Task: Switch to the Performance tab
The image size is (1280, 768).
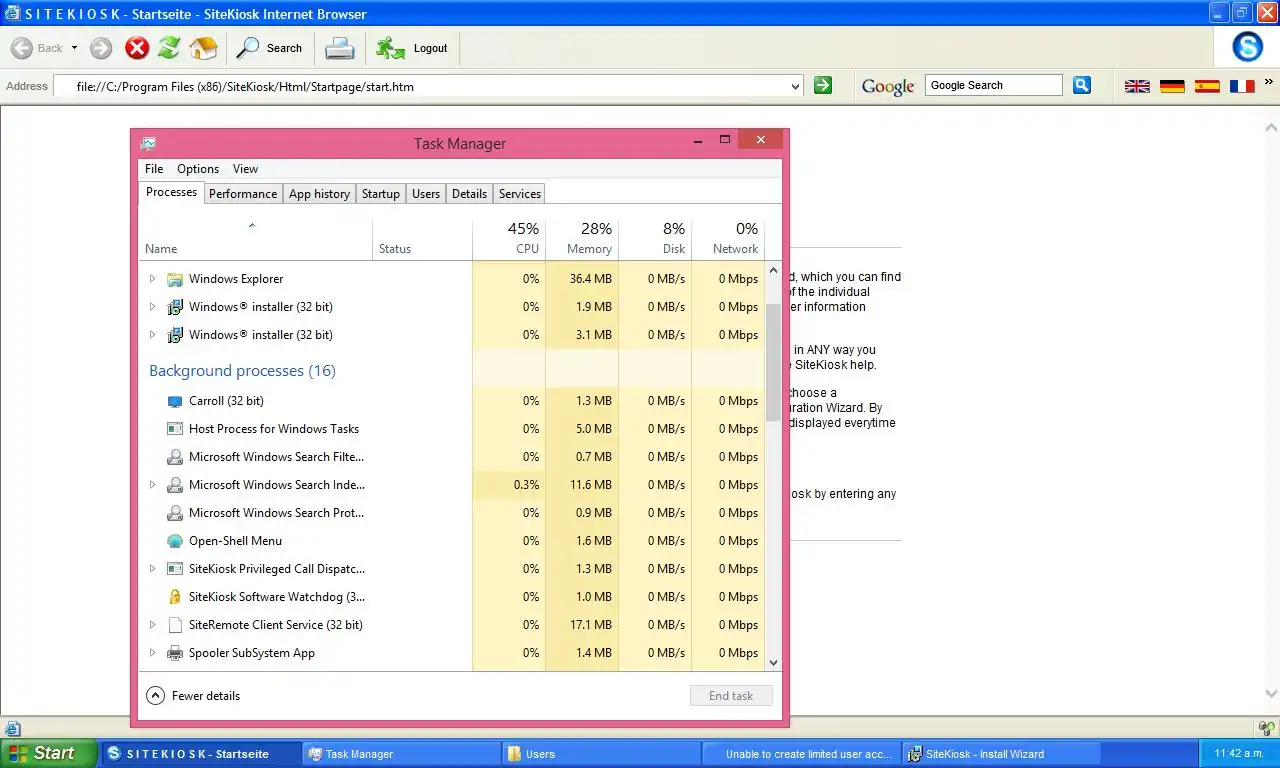Action: pyautogui.click(x=243, y=194)
